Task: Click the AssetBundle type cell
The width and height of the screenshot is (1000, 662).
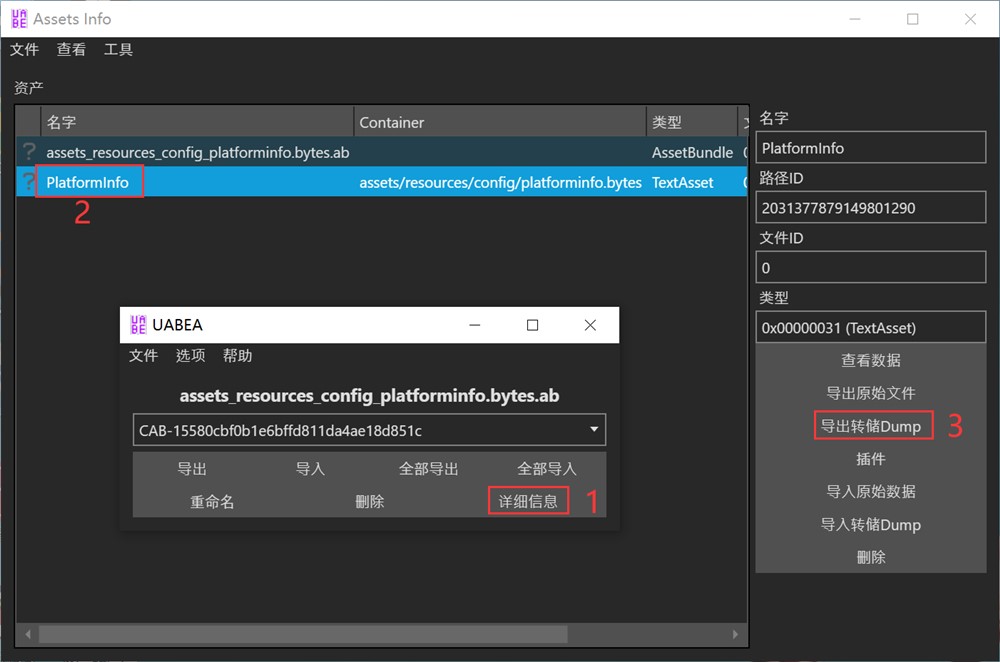Action: click(692, 152)
